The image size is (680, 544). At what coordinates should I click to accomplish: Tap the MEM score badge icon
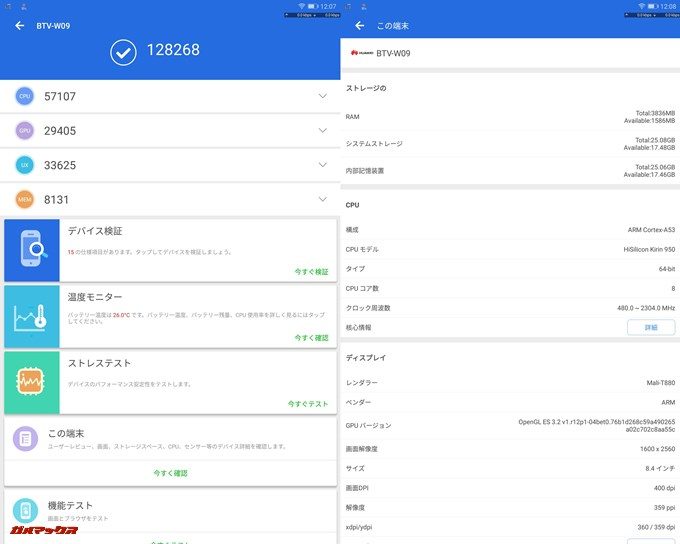(x=25, y=199)
